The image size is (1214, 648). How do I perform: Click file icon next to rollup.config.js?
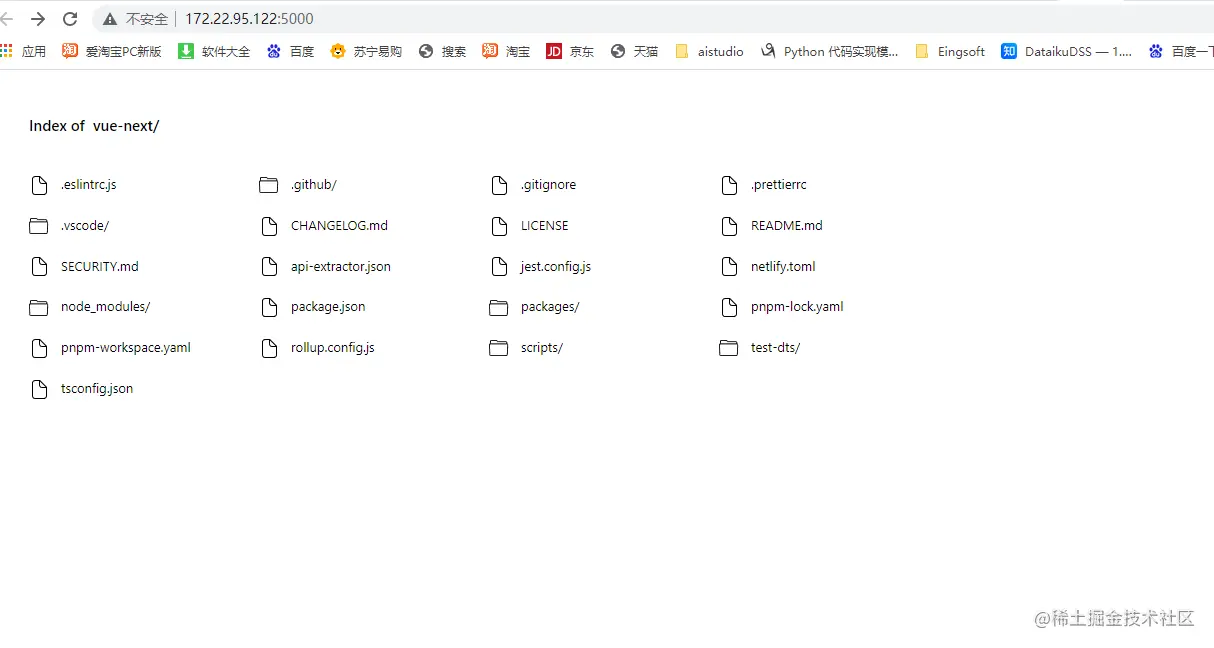[269, 348]
